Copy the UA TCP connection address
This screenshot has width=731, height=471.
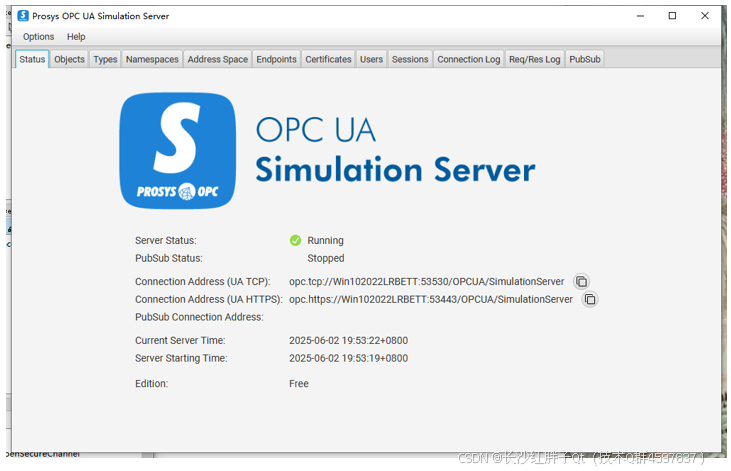[581, 282]
